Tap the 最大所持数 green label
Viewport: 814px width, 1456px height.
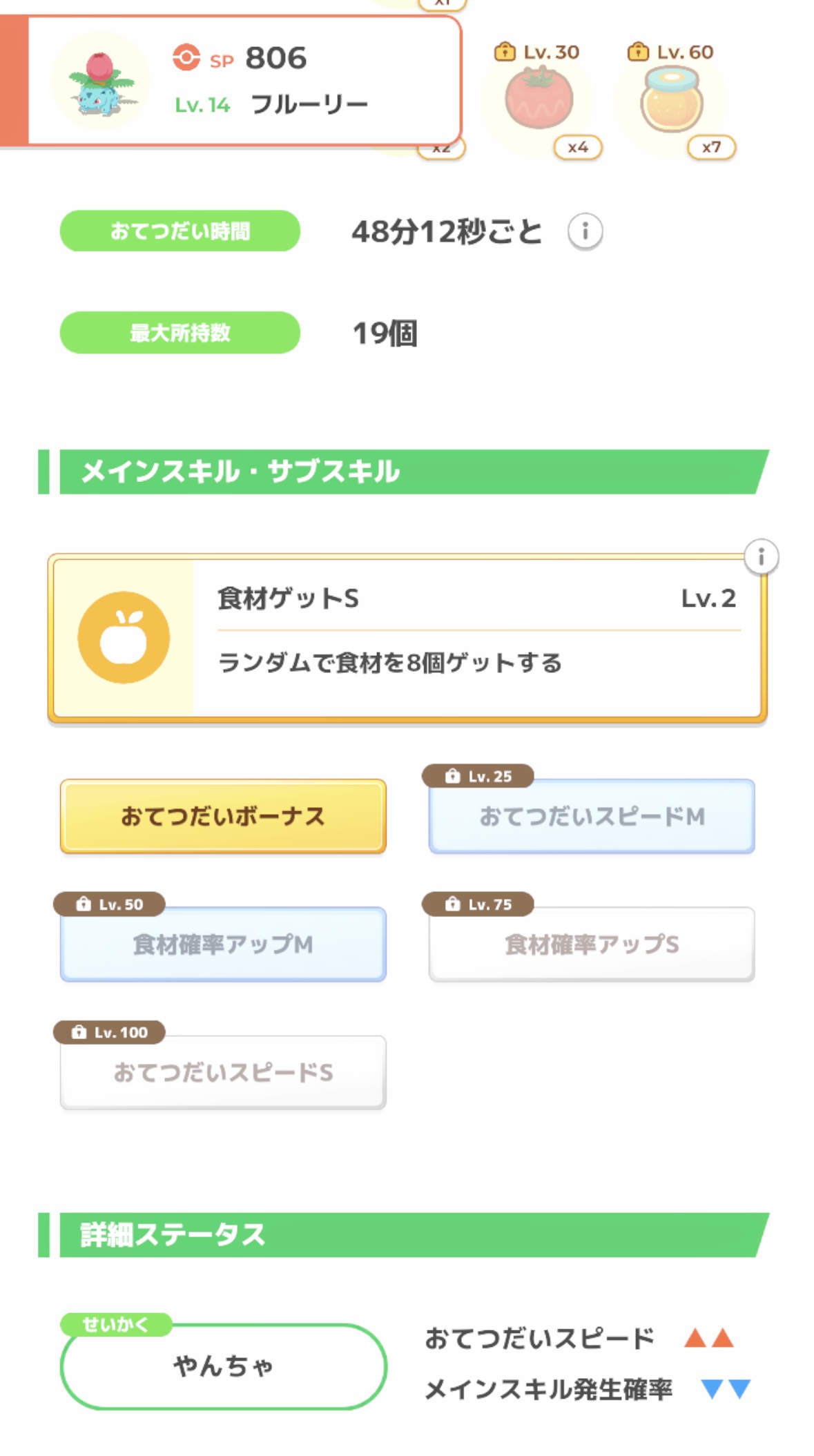(180, 333)
